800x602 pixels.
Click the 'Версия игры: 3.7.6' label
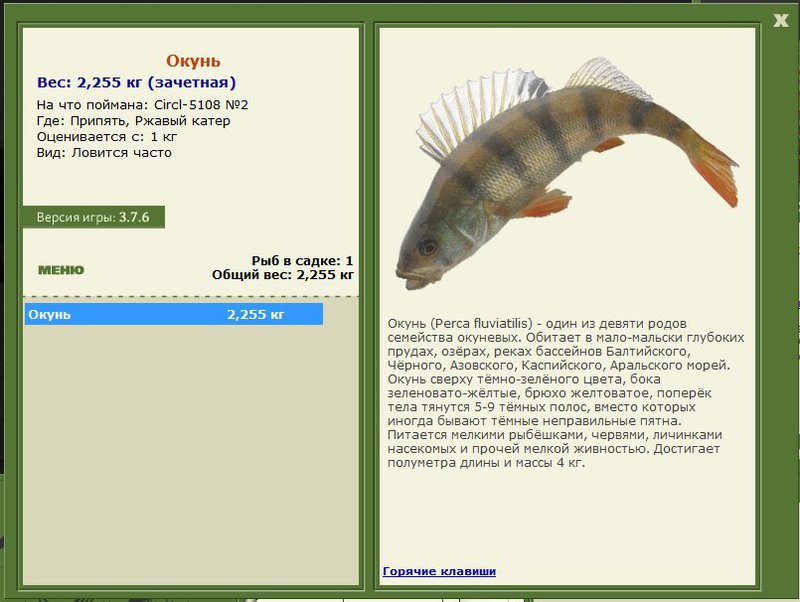point(93,217)
